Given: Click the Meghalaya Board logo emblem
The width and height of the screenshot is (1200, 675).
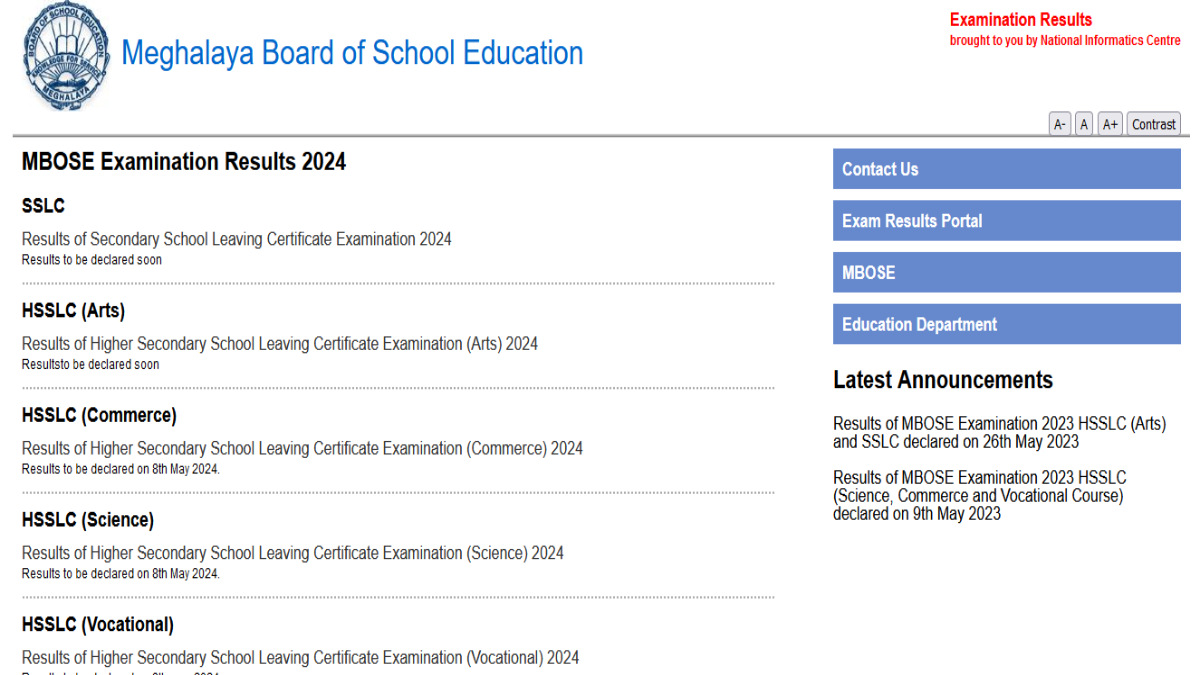Looking at the screenshot, I should (67, 57).
